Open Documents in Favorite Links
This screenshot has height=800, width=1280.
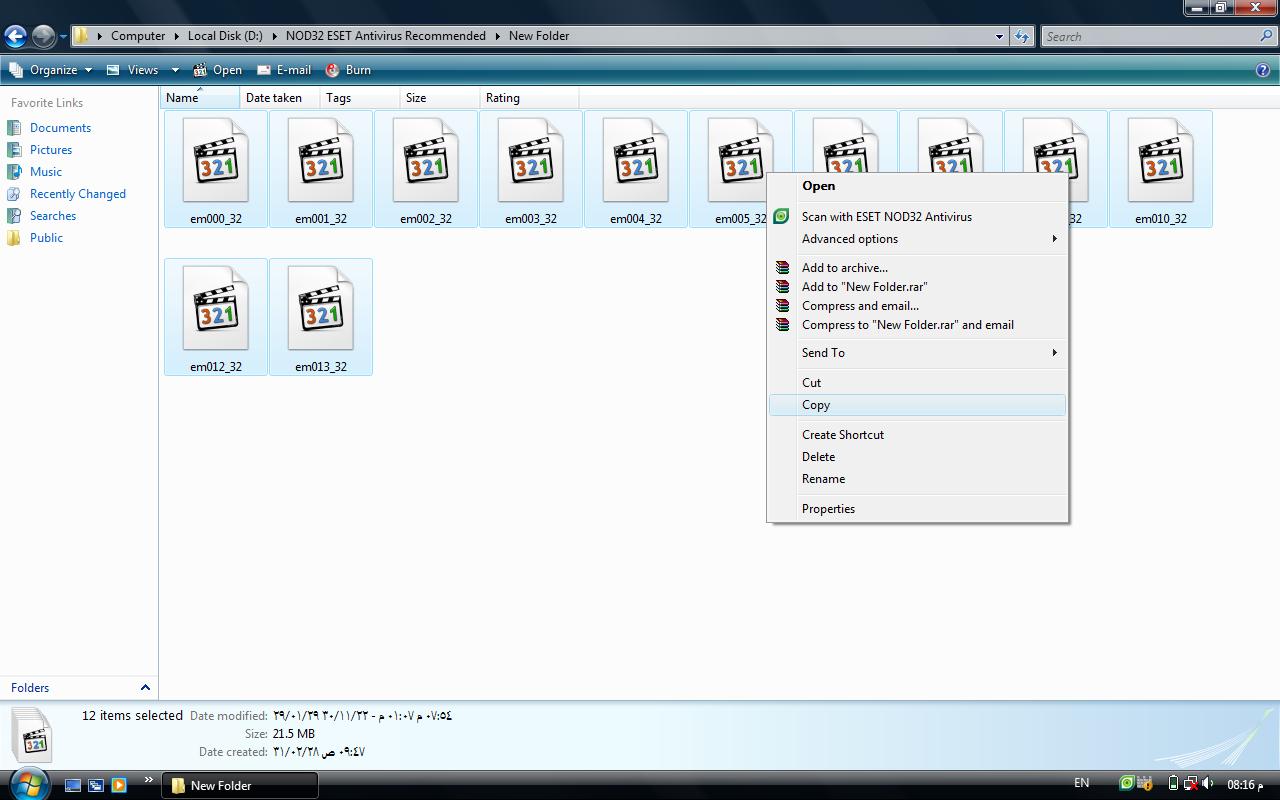pyautogui.click(x=60, y=128)
